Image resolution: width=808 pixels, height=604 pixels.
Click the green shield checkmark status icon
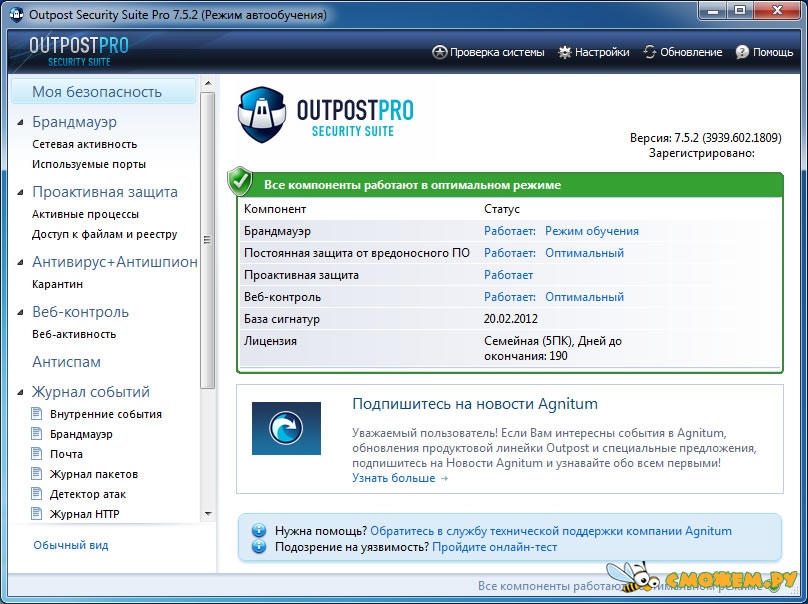[240, 181]
